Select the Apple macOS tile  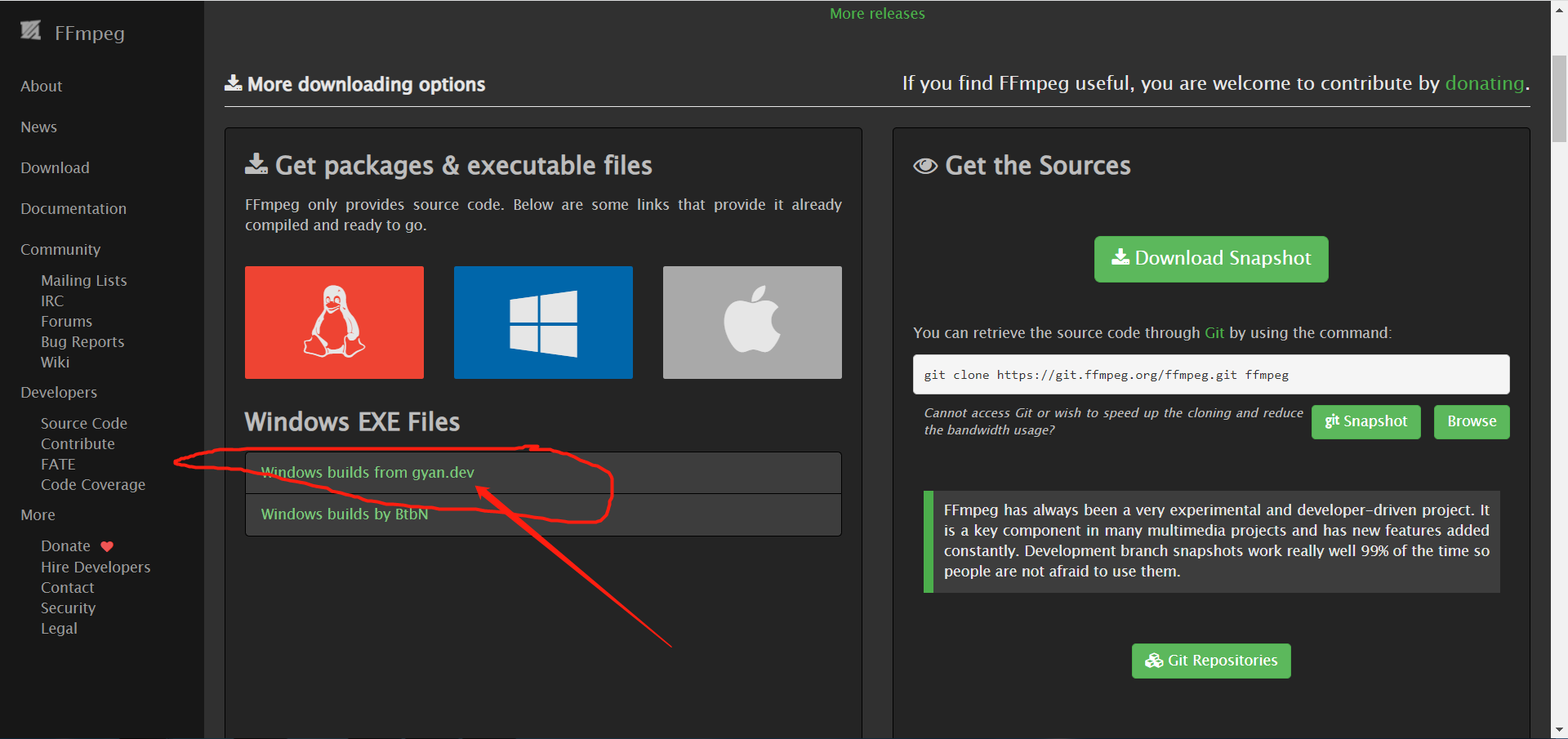(752, 322)
